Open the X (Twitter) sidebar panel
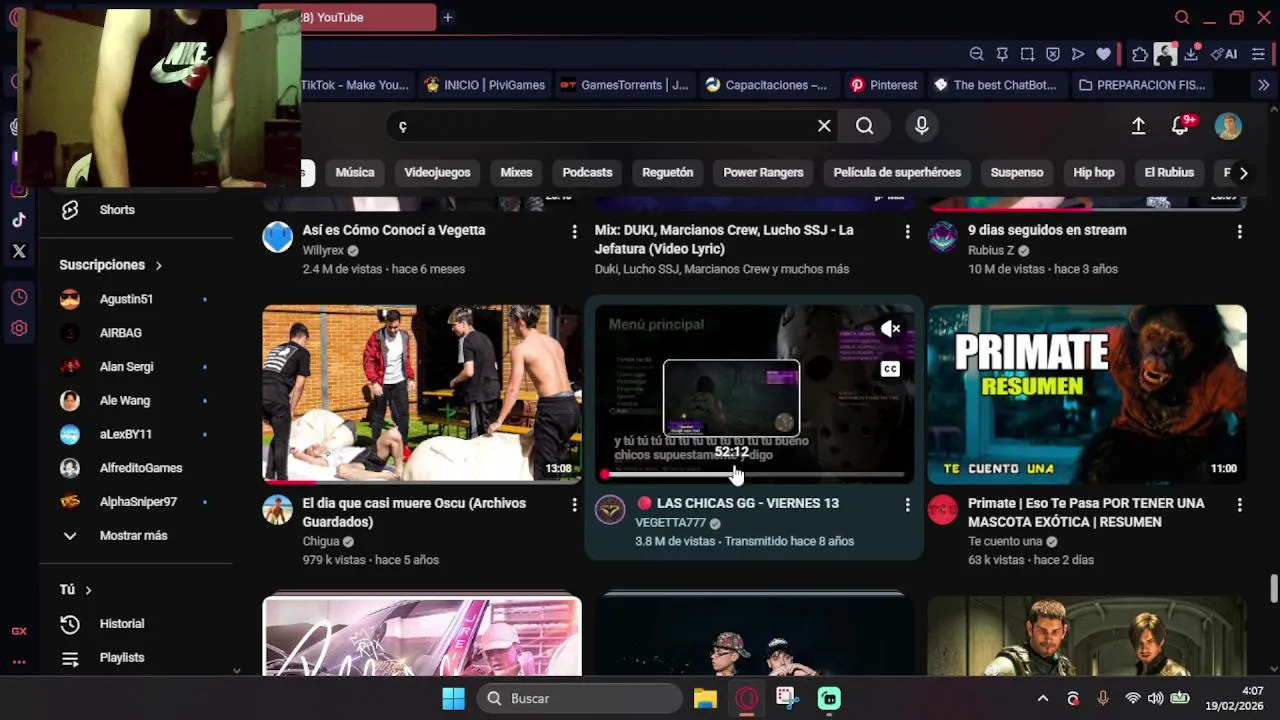Viewport: 1280px width, 720px height. coord(19,252)
